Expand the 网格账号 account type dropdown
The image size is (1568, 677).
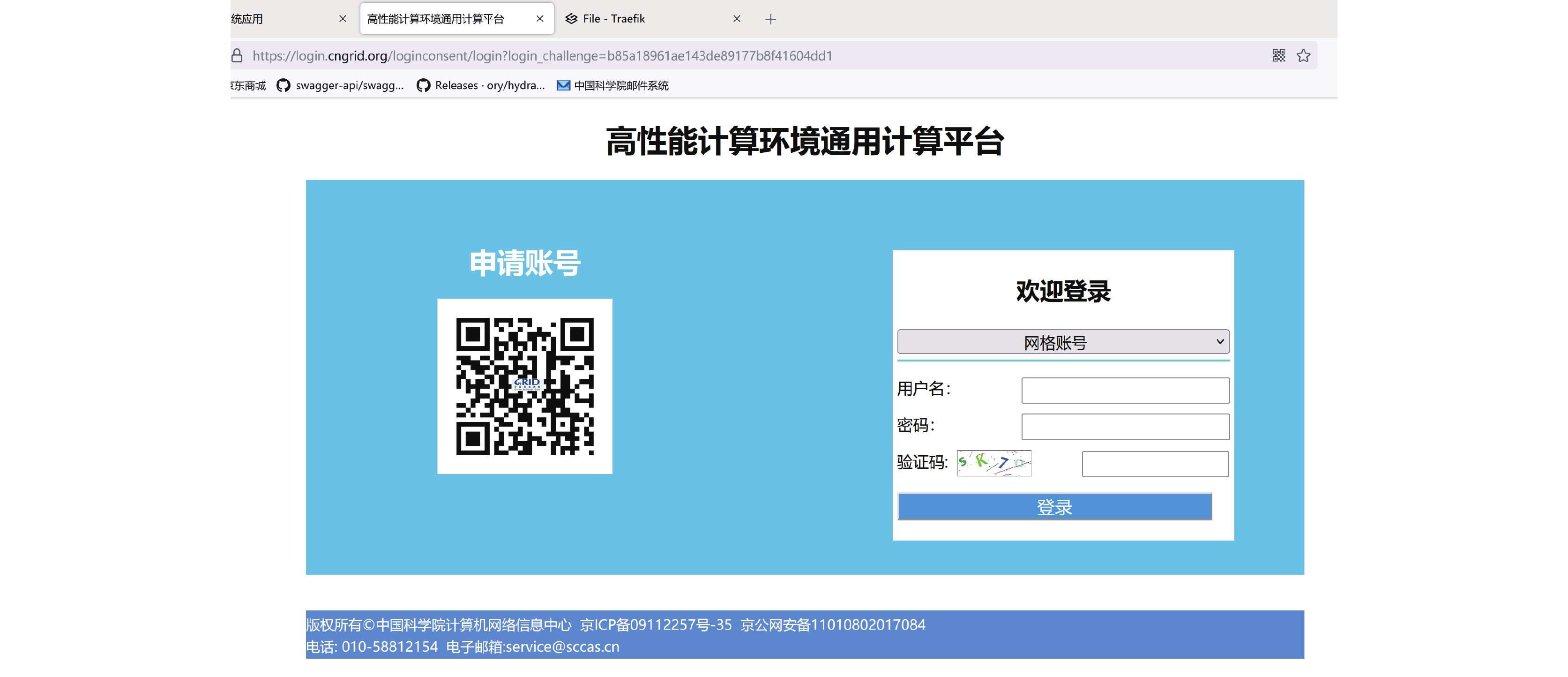pyautogui.click(x=1063, y=342)
